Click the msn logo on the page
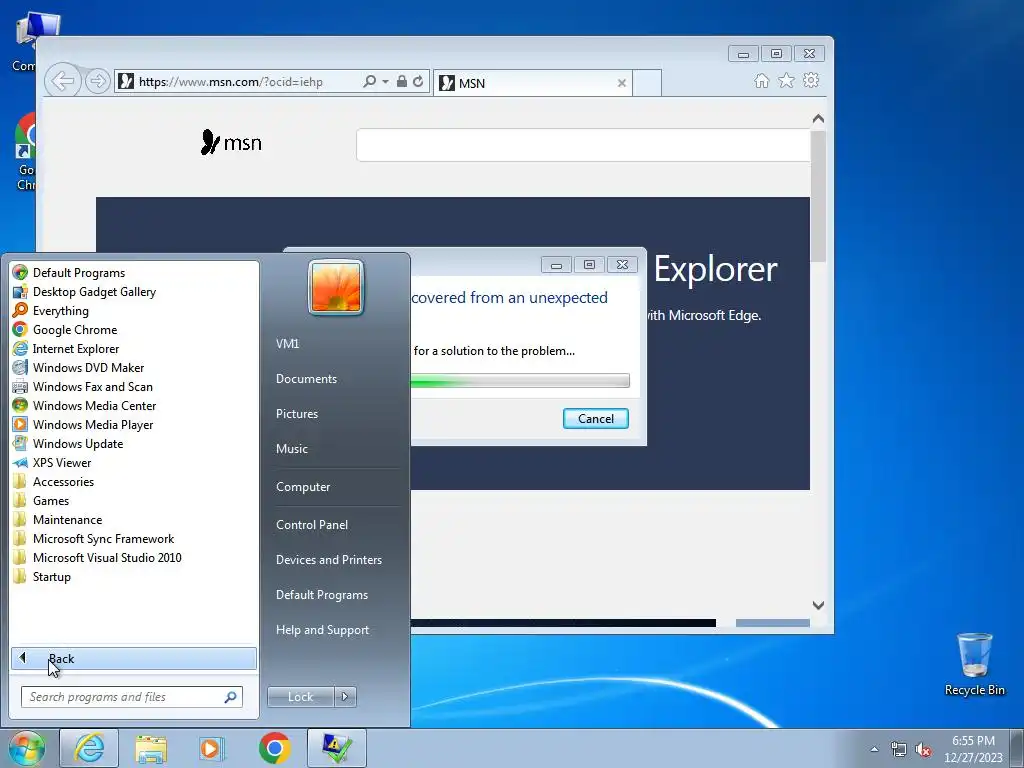 [231, 142]
